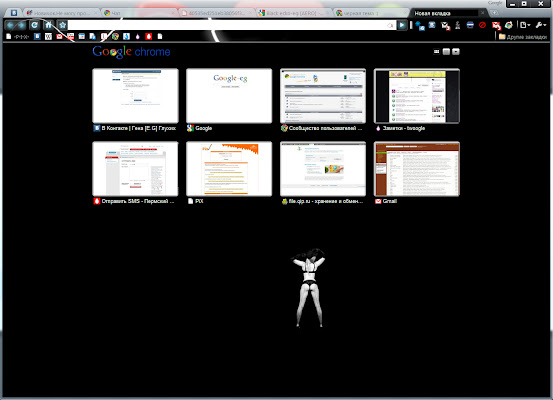
Task: Open the calendar bookmark icon
Action: coord(81,36)
